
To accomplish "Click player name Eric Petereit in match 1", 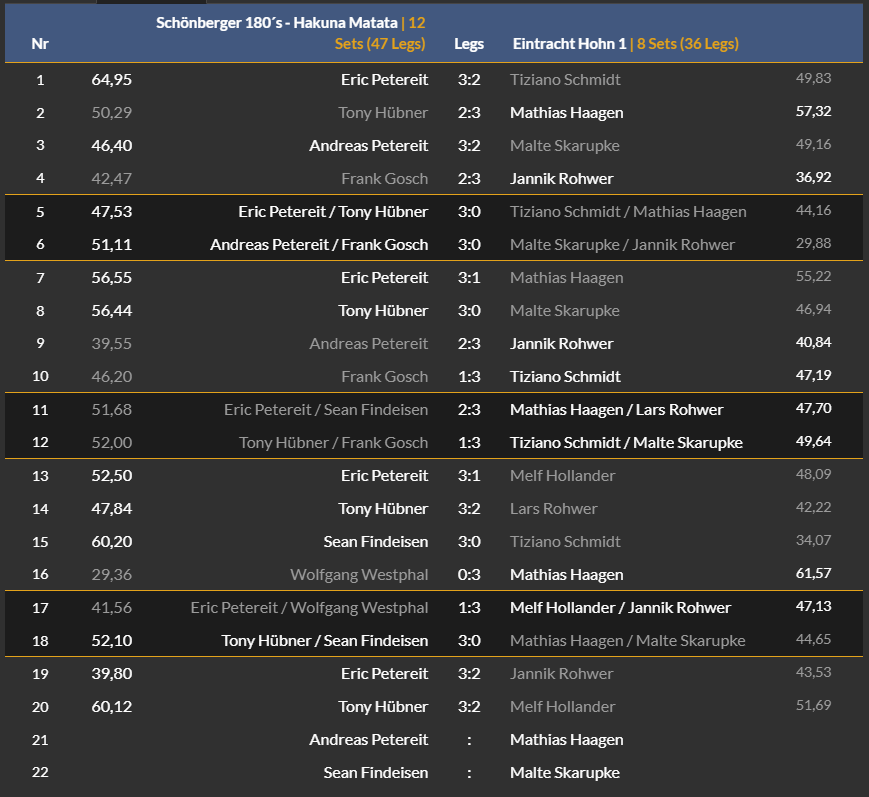I will pos(384,80).
